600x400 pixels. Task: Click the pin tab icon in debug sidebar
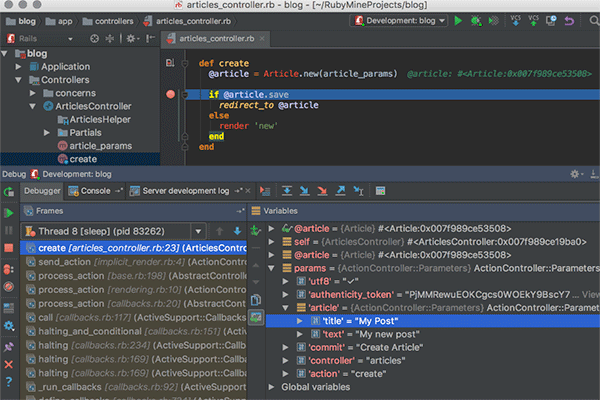[x=8, y=347]
